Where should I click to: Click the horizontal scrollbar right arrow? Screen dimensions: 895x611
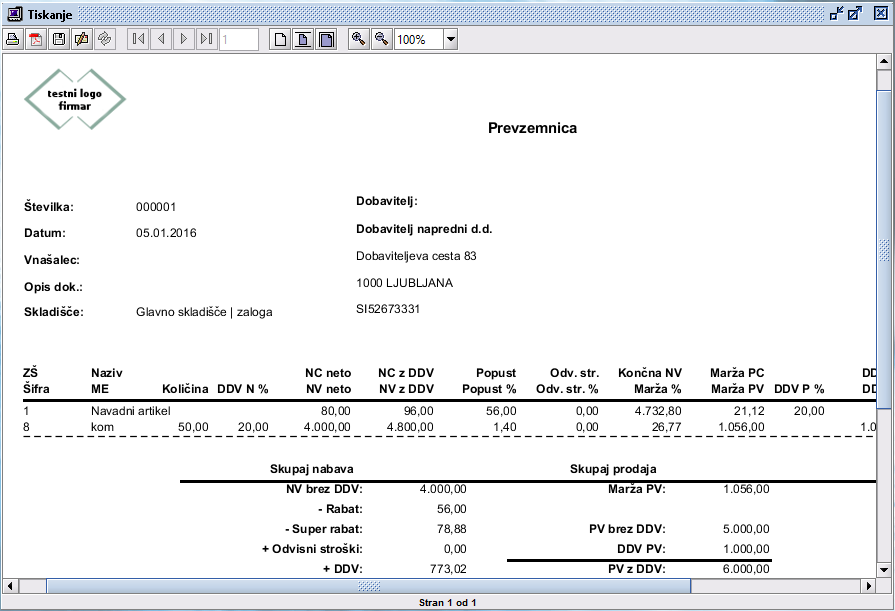tap(867, 585)
